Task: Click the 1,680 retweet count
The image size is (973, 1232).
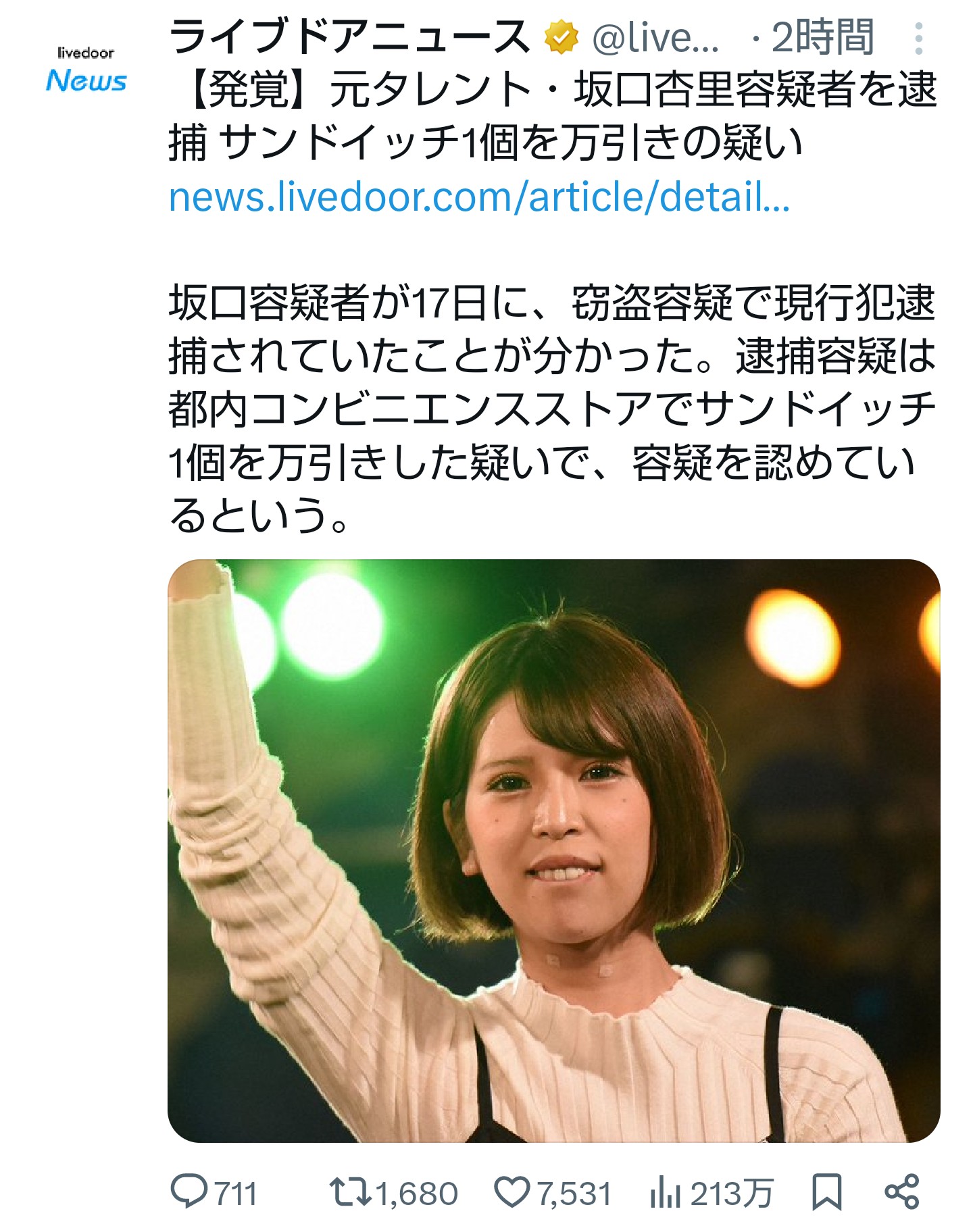Action: point(417,1193)
